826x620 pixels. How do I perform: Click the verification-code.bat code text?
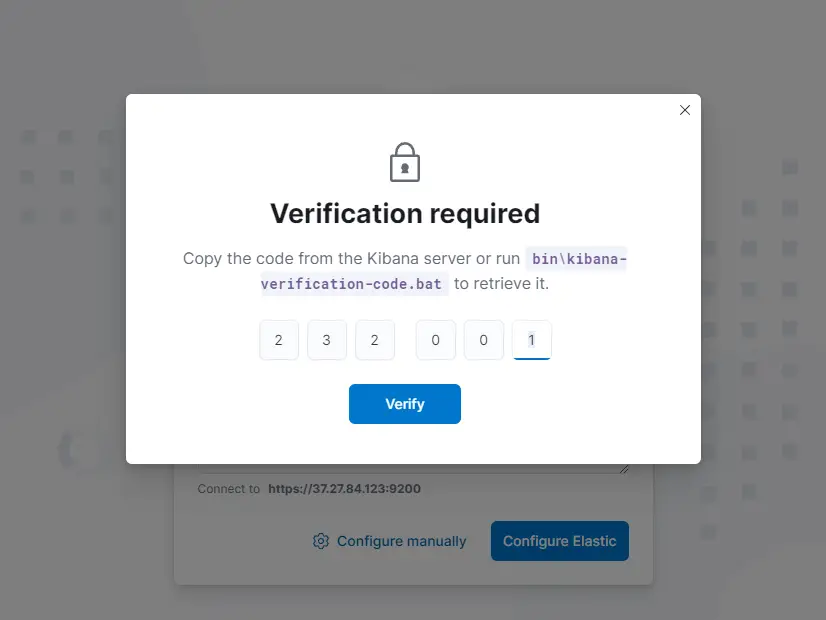point(352,284)
